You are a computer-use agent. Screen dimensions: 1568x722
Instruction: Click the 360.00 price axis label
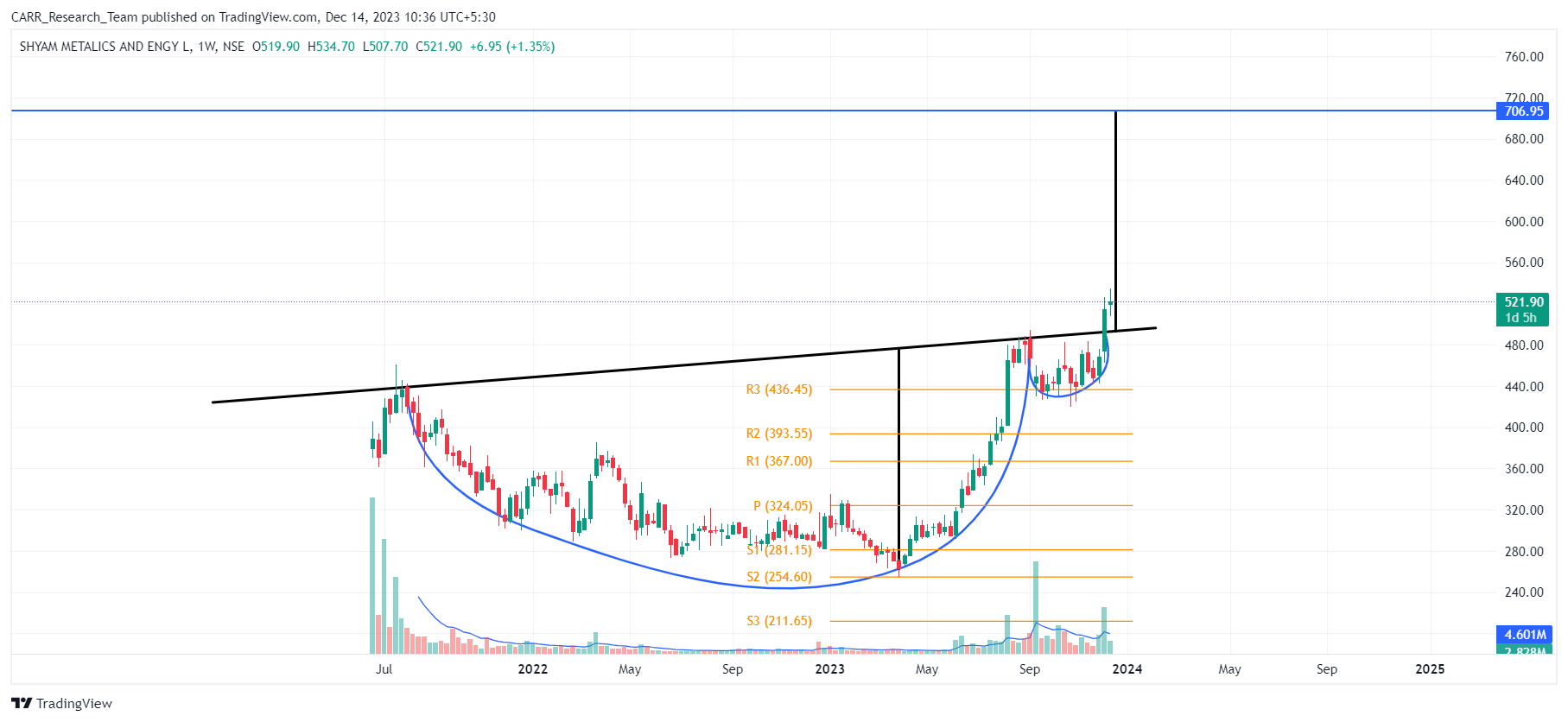coord(1524,469)
